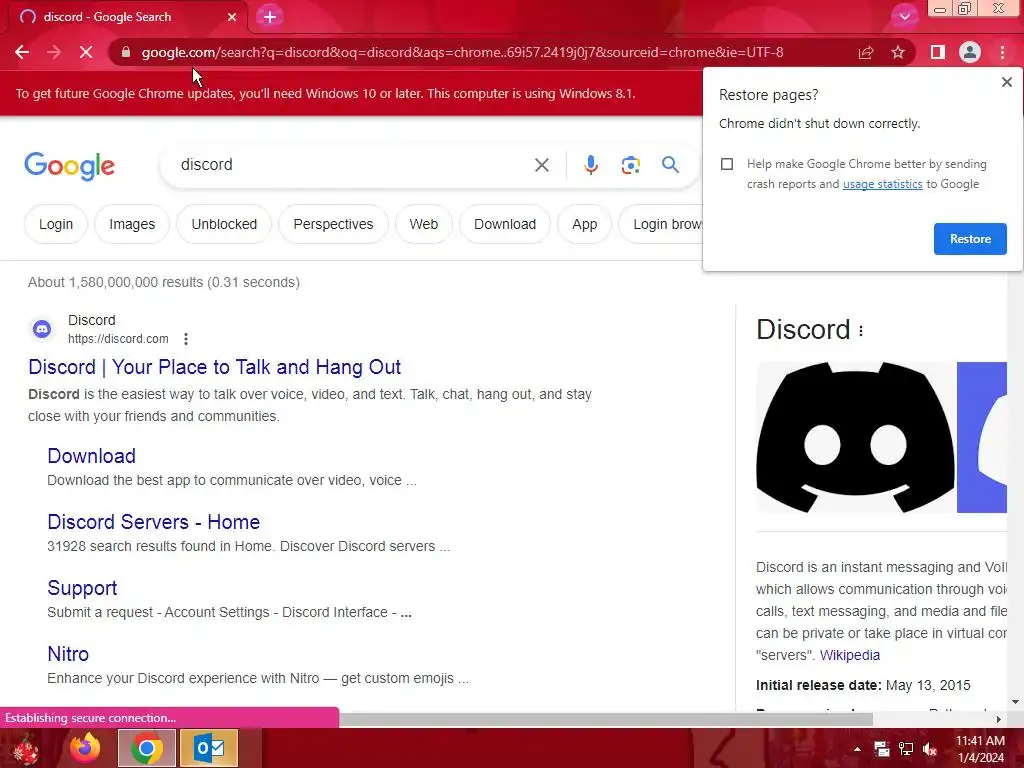Select the Login filter chip

coord(56,224)
